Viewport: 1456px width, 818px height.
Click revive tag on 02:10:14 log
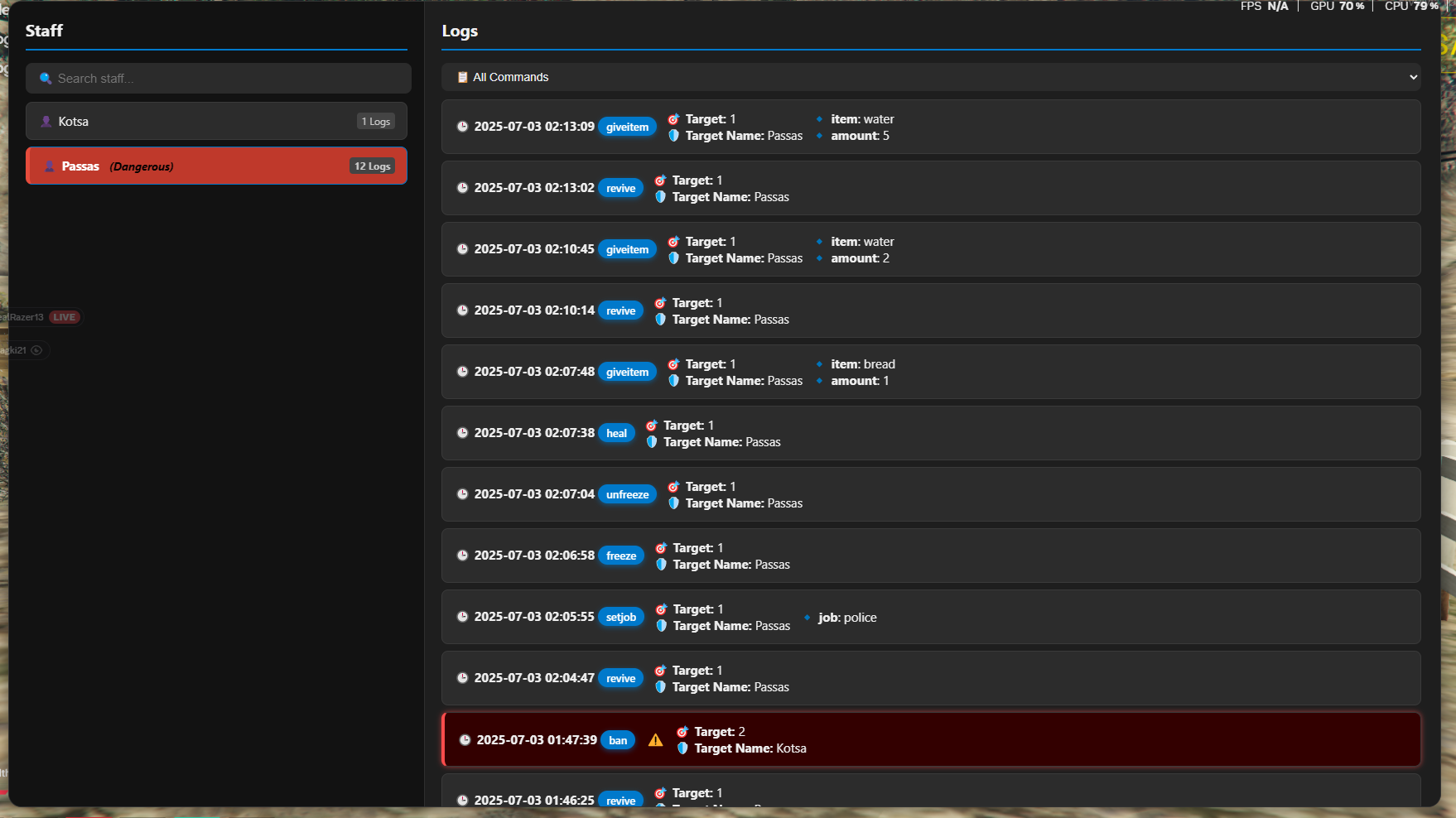(x=621, y=310)
